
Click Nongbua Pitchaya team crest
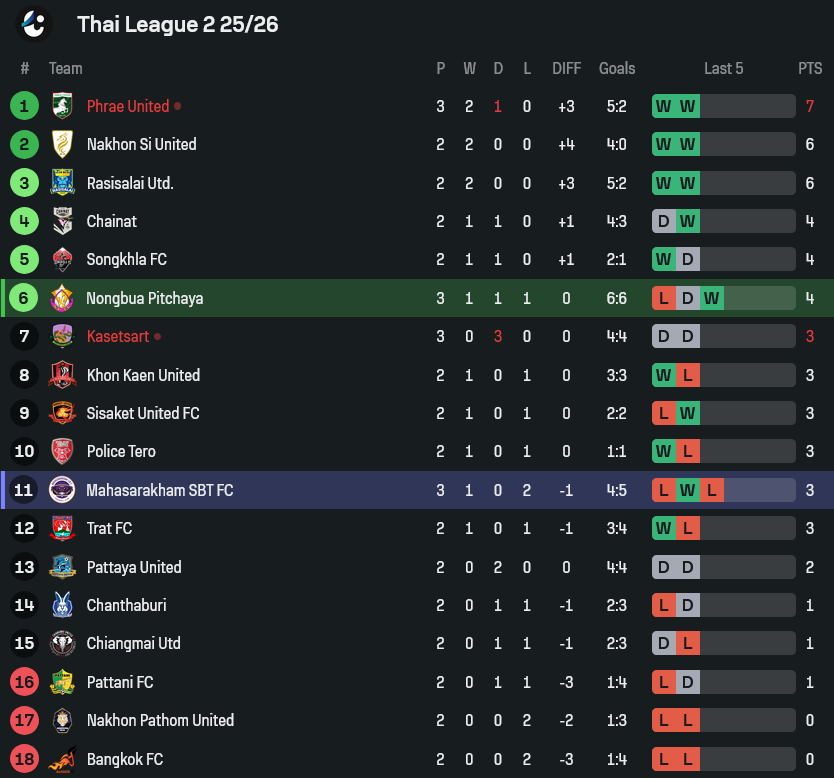click(x=62, y=298)
